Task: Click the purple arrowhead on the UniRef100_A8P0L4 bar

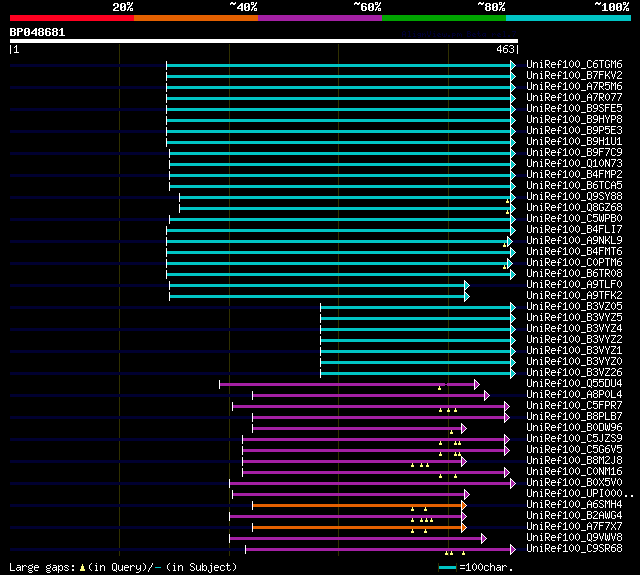Action: [x=487, y=395]
